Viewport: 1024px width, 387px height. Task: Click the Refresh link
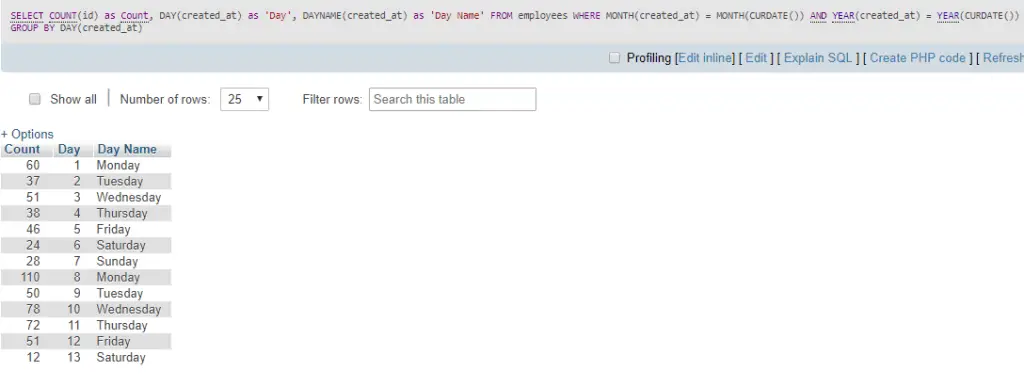click(1003, 58)
